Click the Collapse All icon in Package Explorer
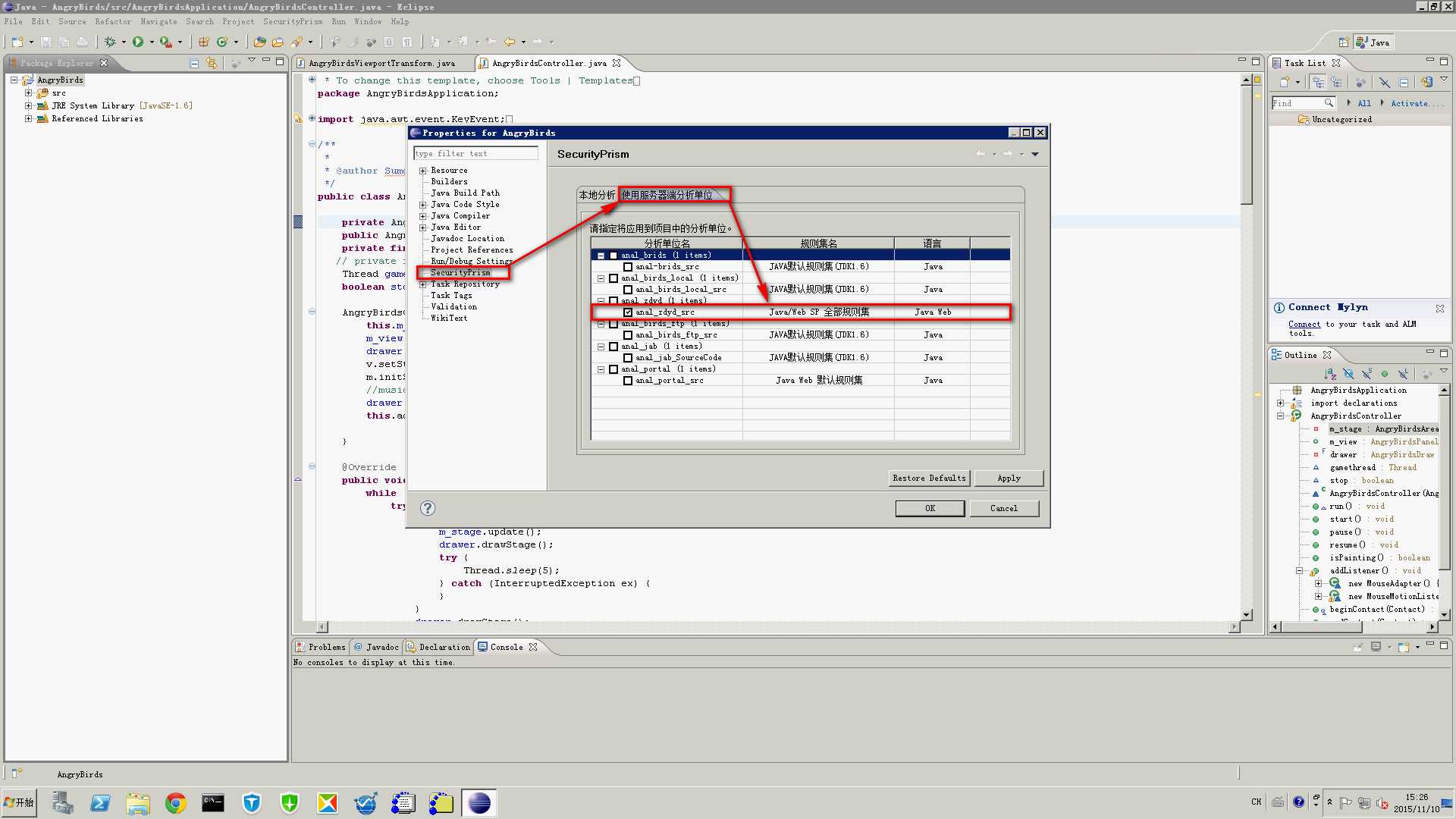 tap(194, 63)
